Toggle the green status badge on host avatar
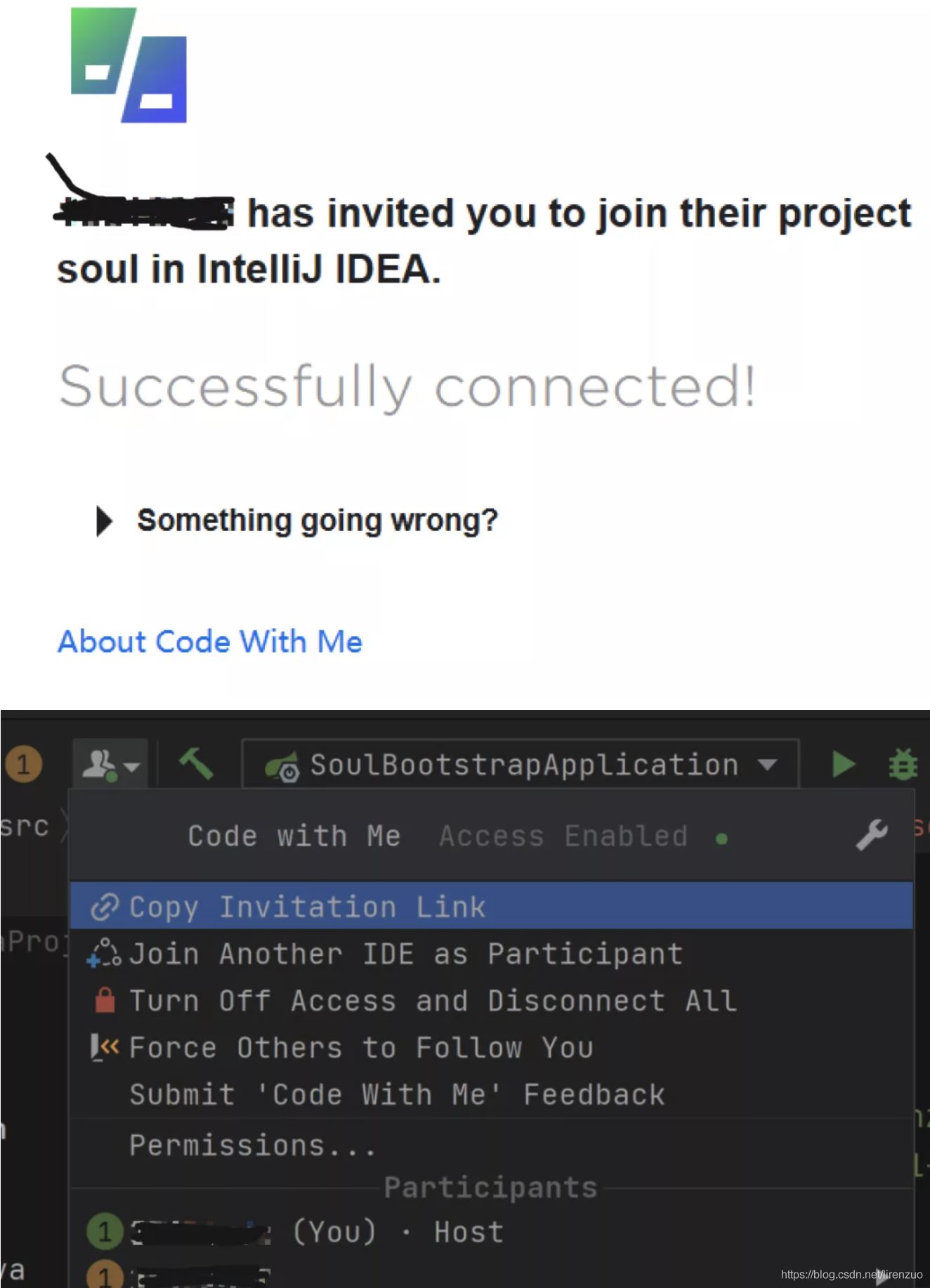930x1288 pixels. [105, 1231]
